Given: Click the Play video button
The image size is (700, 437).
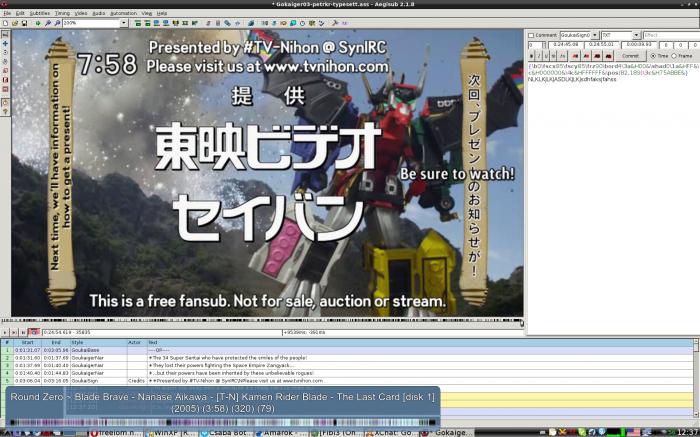Looking at the screenshot, I should click(5, 332).
